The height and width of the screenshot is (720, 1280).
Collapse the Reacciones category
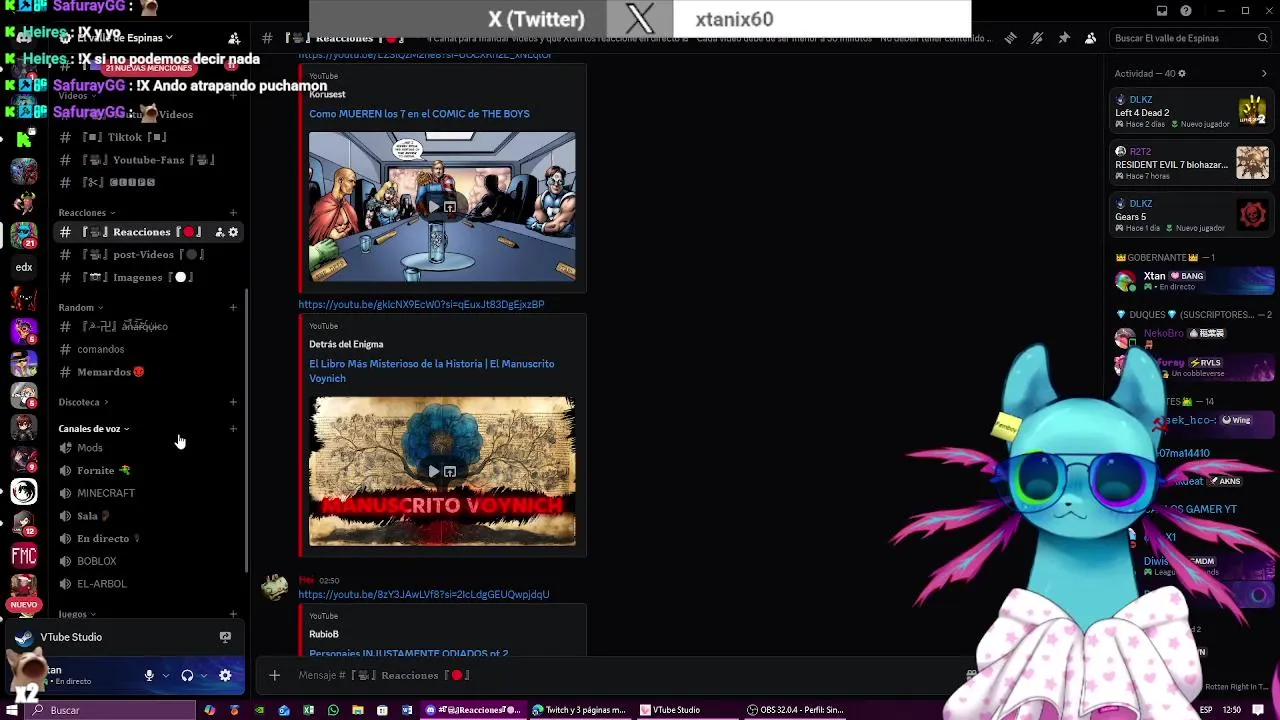[x=87, y=213]
